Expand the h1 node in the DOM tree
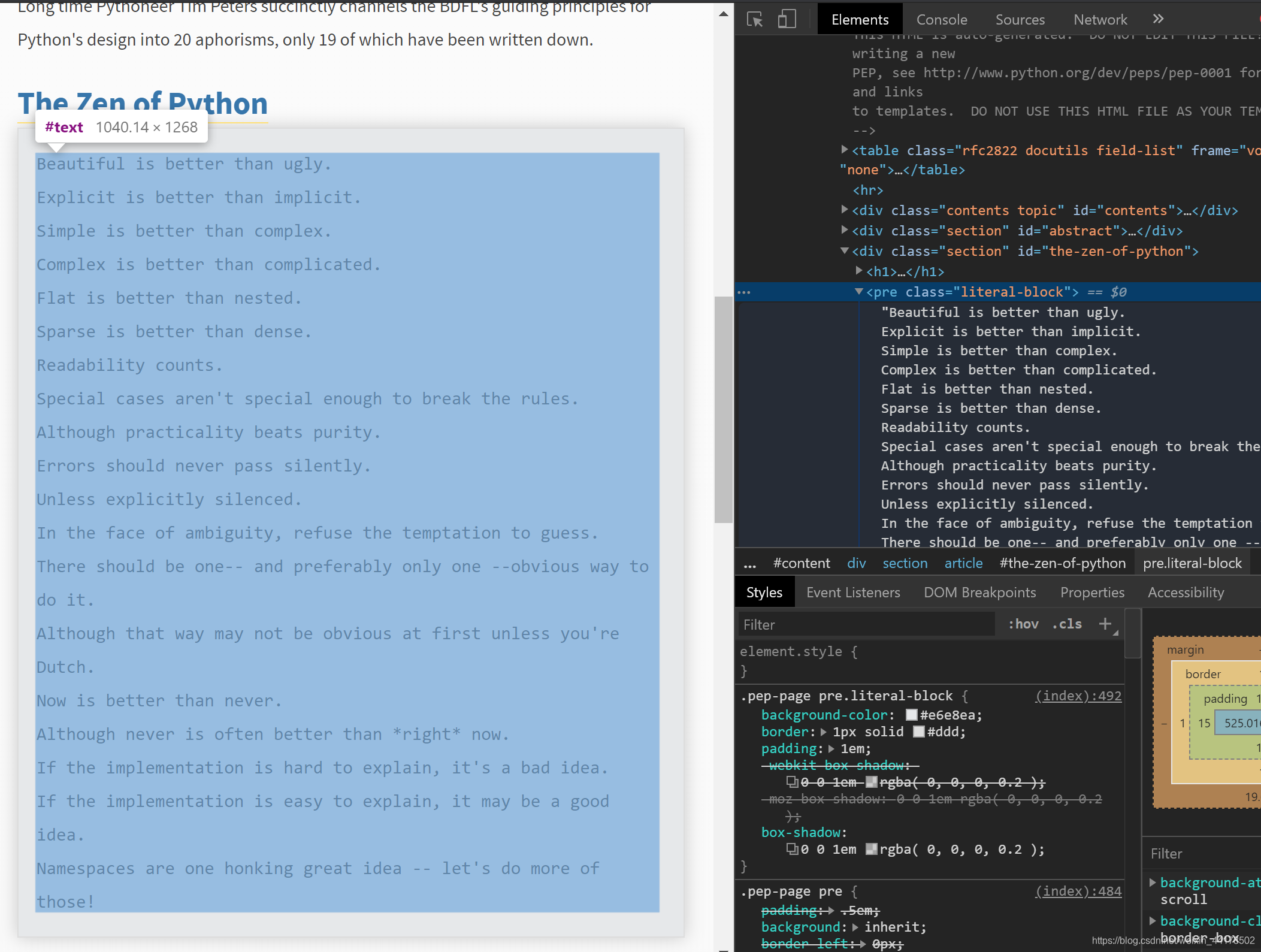This screenshot has width=1261, height=952. pyautogui.click(x=859, y=271)
